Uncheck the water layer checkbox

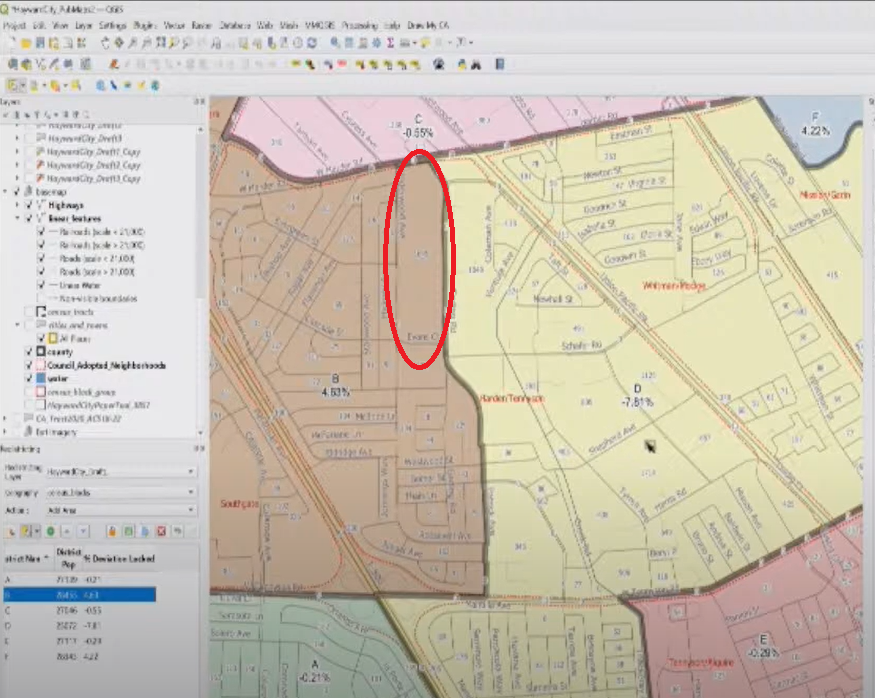click(x=29, y=379)
